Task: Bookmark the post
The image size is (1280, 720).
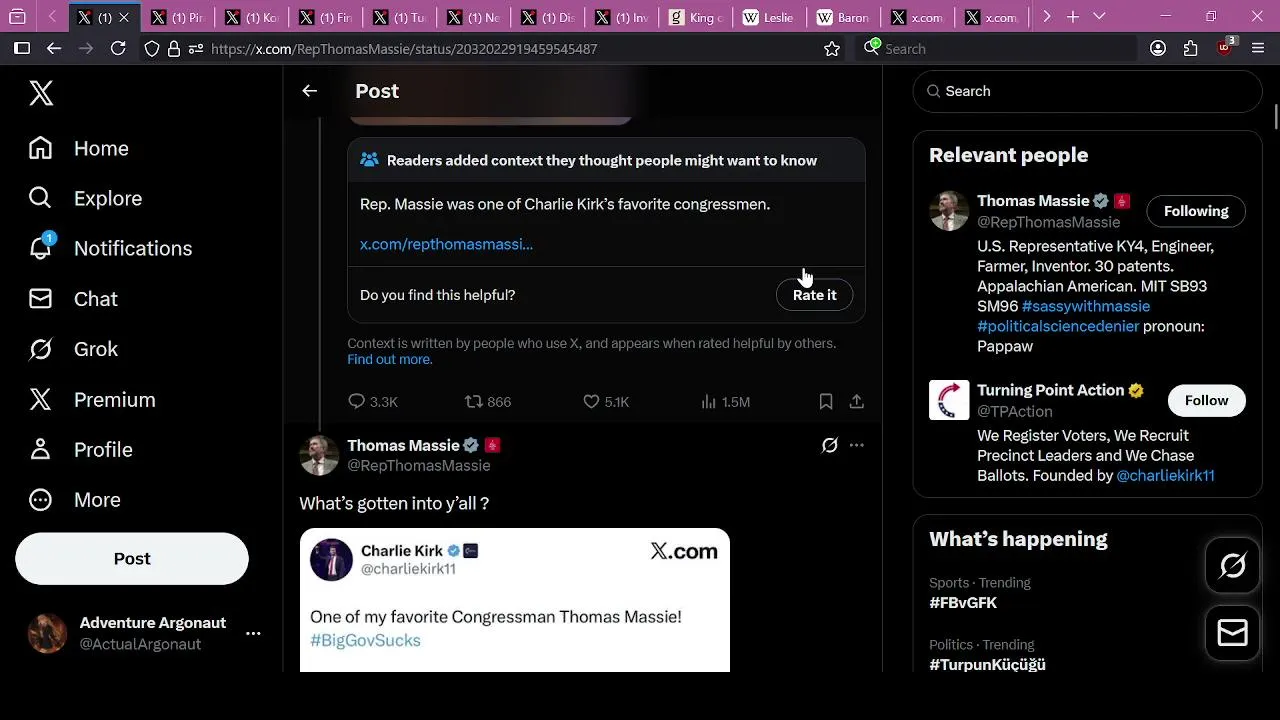Action: (826, 401)
